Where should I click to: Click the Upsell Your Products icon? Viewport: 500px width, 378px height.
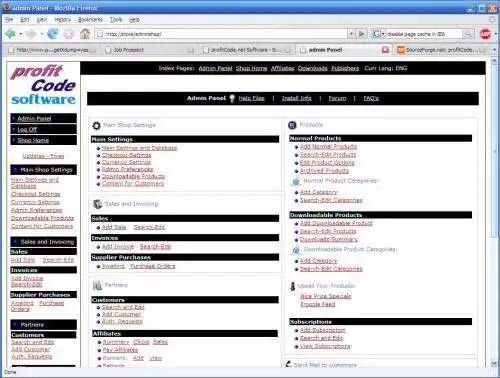coord(293,286)
